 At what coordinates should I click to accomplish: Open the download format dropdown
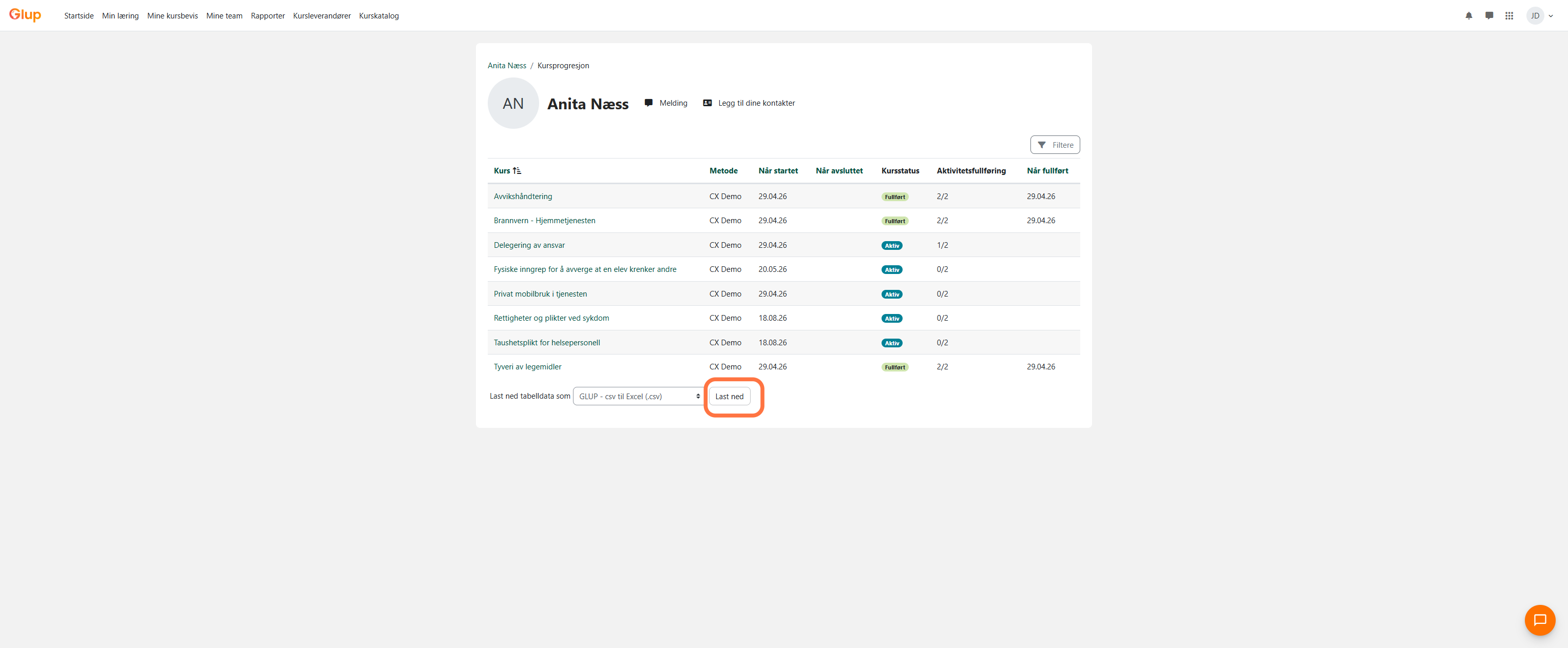pyautogui.click(x=639, y=396)
